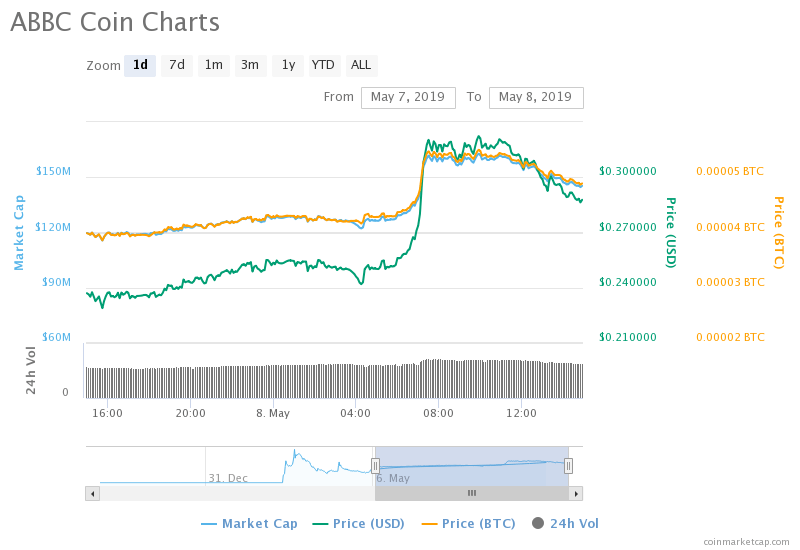The image size is (800, 550).
Task: Click the price peak near 08:00
Action: click(430, 142)
